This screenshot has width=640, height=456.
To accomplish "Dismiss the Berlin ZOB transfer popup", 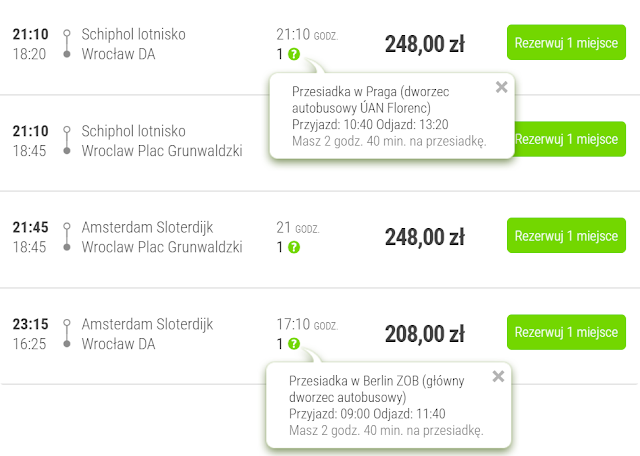I will coord(498,377).
